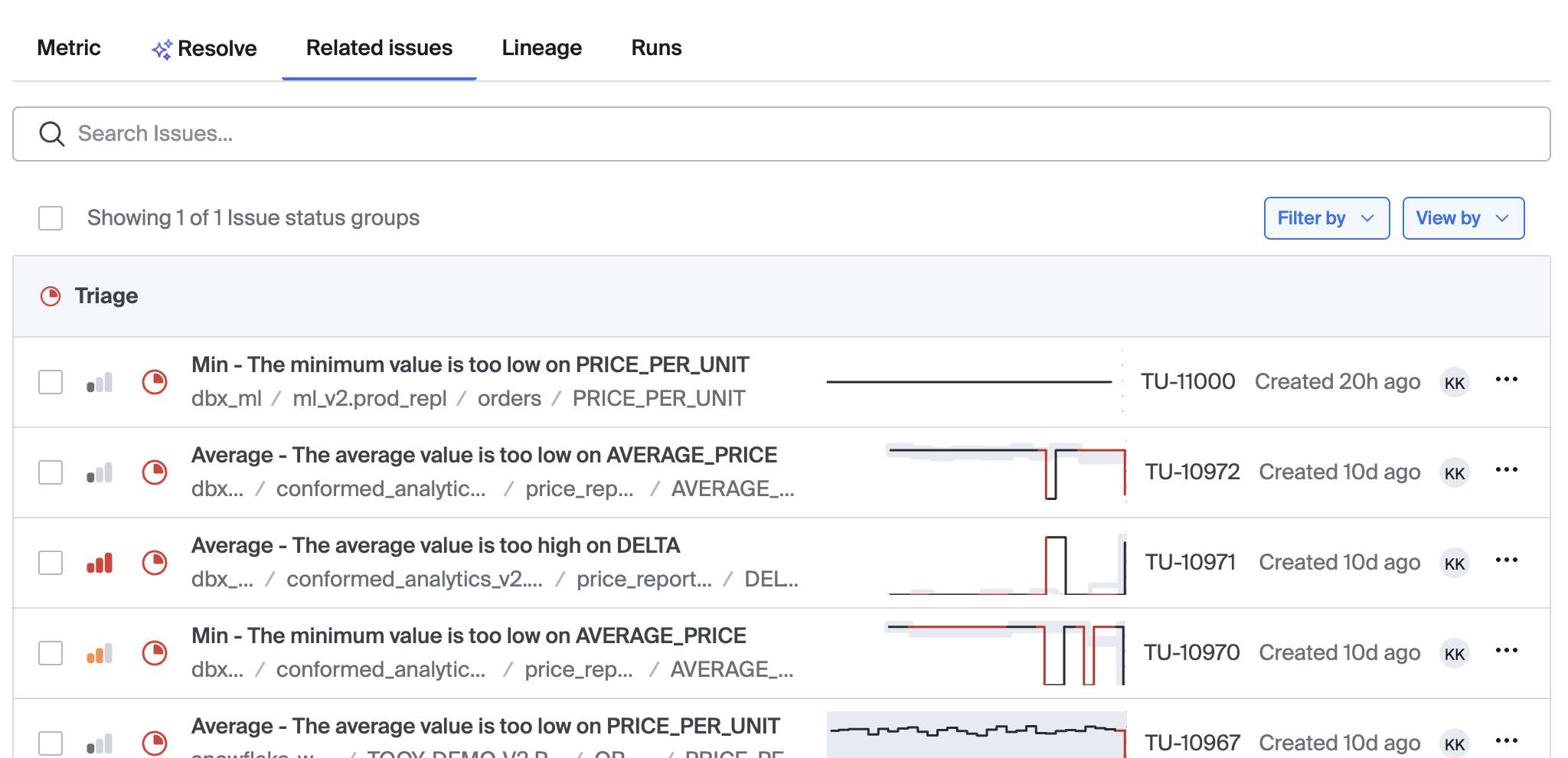Toggle the select-all issues checkbox
Screen dimensions: 1568x758
[x=51, y=218]
